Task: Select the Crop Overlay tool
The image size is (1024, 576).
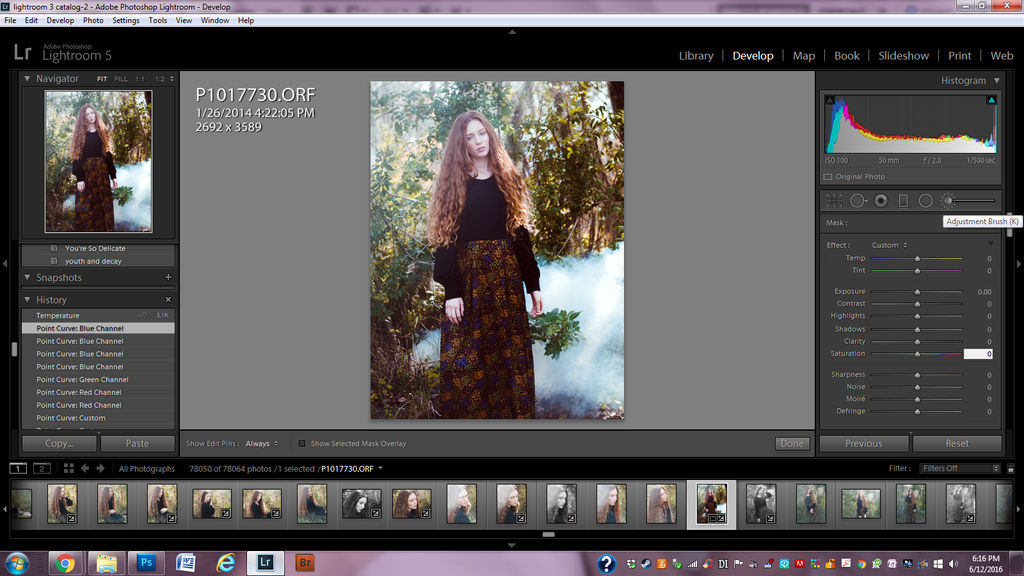Action: coord(834,201)
